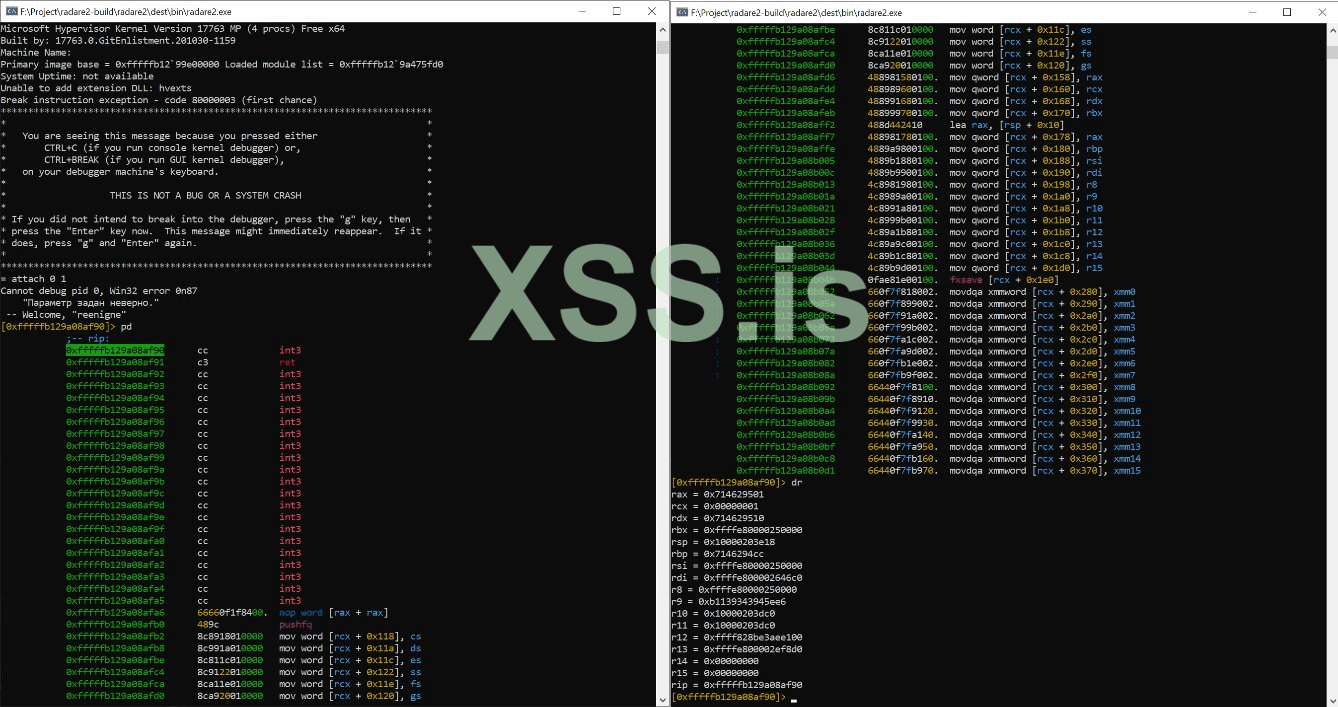The image size is (1338, 707).
Task: Click "Cannot debug pid 0, Win32 error 0n87"
Action: (x=99, y=291)
